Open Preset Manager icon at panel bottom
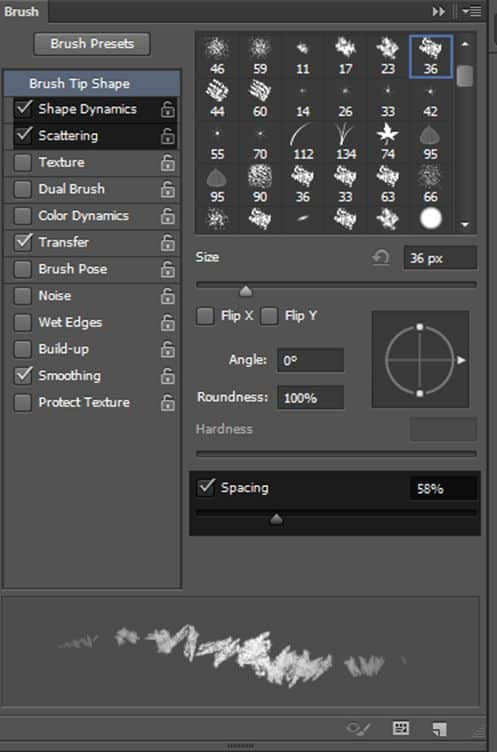Image resolution: width=497 pixels, height=752 pixels. pos(401,728)
